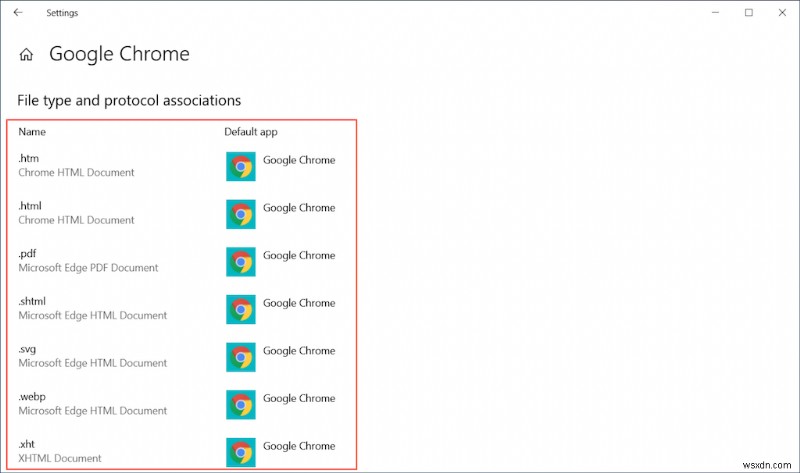800x473 pixels.
Task: Change the default app label for .html
Action: pyautogui.click(x=299, y=208)
